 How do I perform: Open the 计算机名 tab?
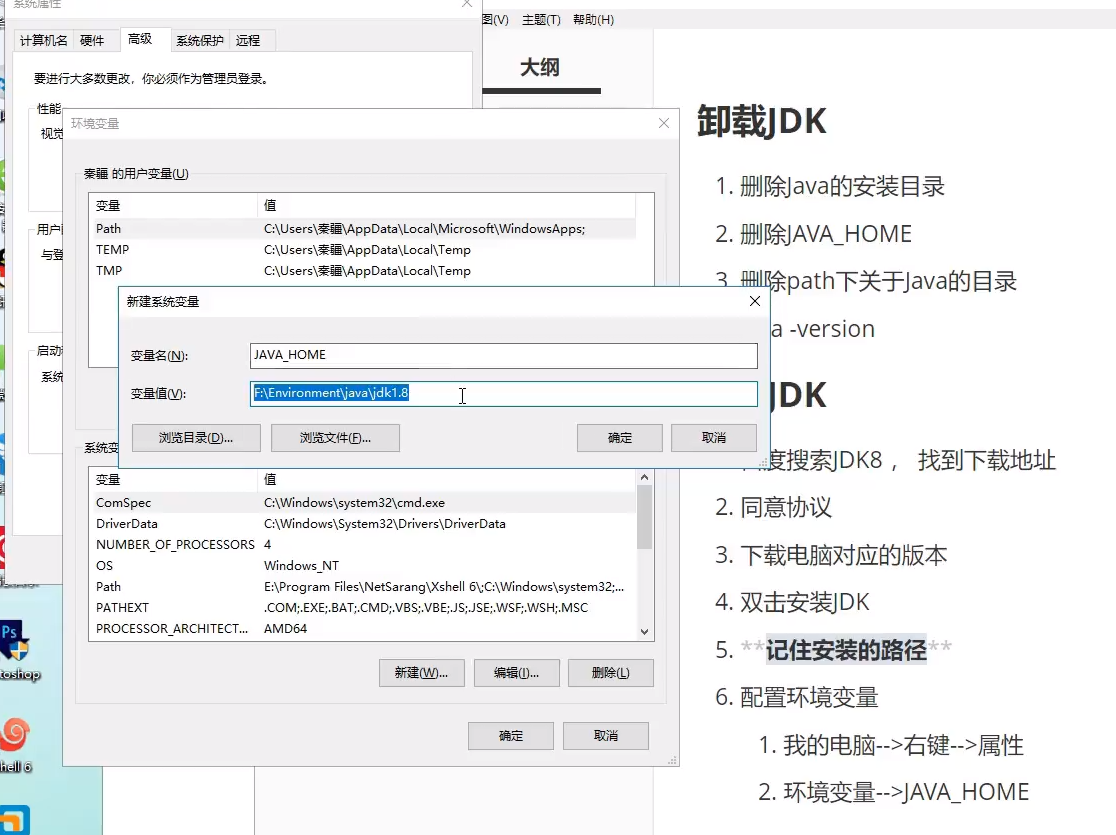43,41
